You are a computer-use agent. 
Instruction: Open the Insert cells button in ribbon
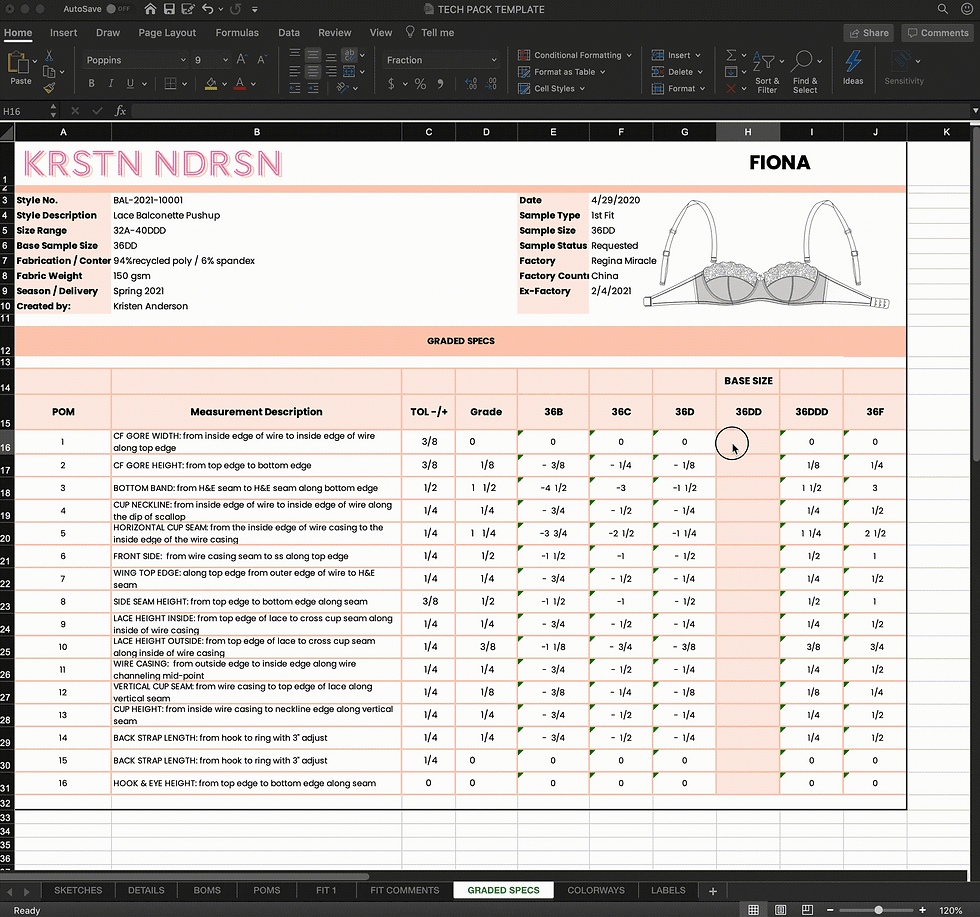tap(676, 55)
